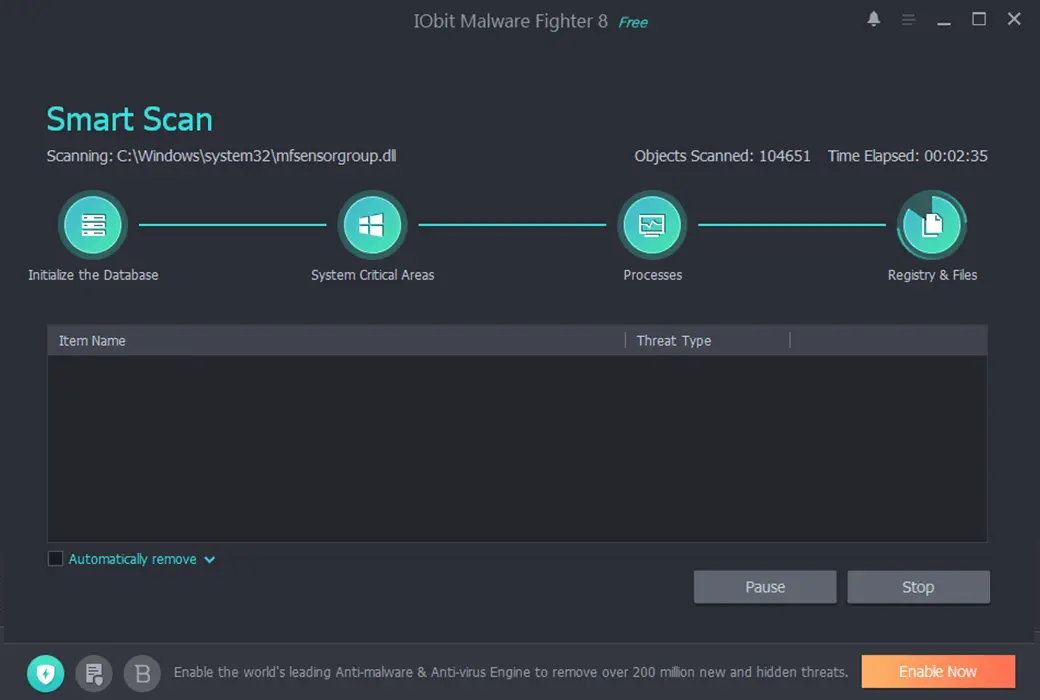Screen dimensions: 1040x700
Task: Open the hamburger options menu
Action: point(908,20)
